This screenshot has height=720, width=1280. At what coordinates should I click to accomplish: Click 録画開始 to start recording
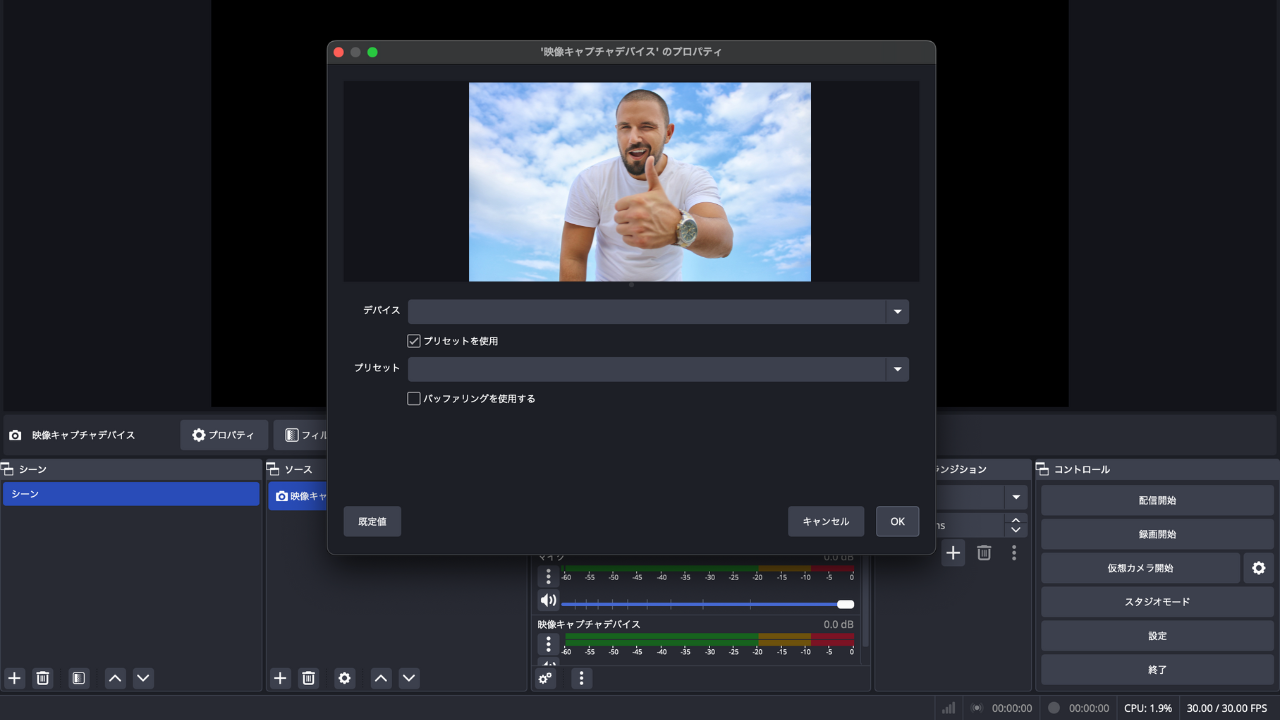1157,534
